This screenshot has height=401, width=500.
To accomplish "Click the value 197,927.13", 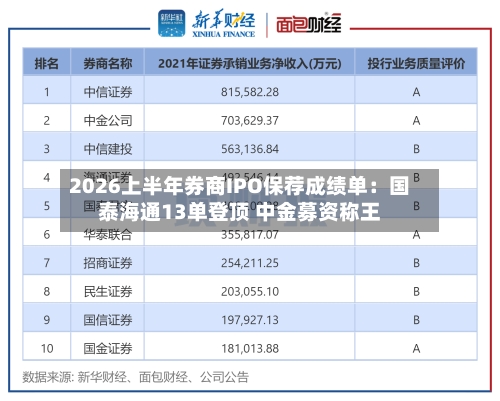I will point(250,320).
